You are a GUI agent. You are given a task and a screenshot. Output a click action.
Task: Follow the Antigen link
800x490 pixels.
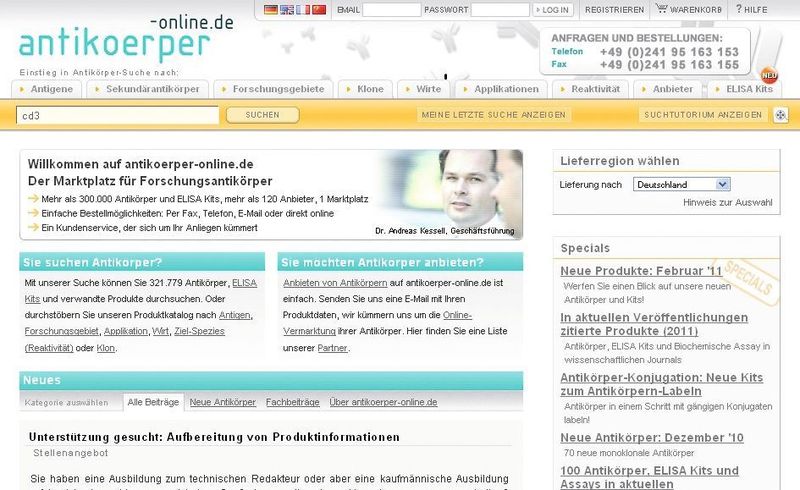click(234, 315)
